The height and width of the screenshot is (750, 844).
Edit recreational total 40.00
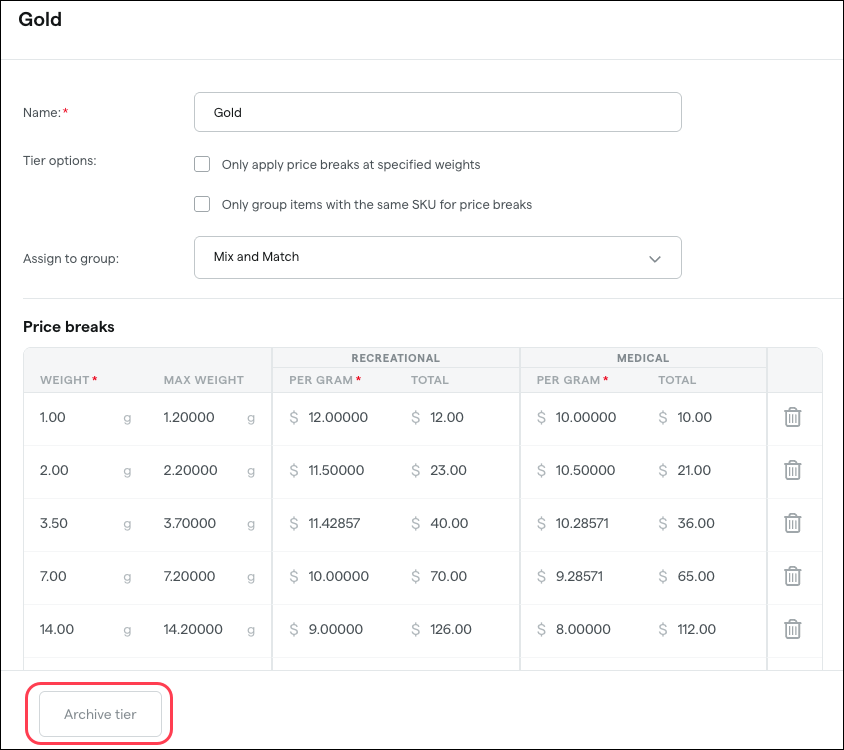tap(449, 523)
